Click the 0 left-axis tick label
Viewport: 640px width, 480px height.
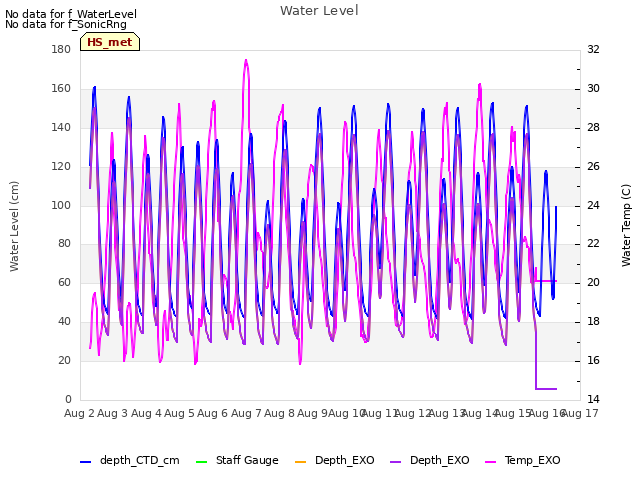(x=68, y=399)
